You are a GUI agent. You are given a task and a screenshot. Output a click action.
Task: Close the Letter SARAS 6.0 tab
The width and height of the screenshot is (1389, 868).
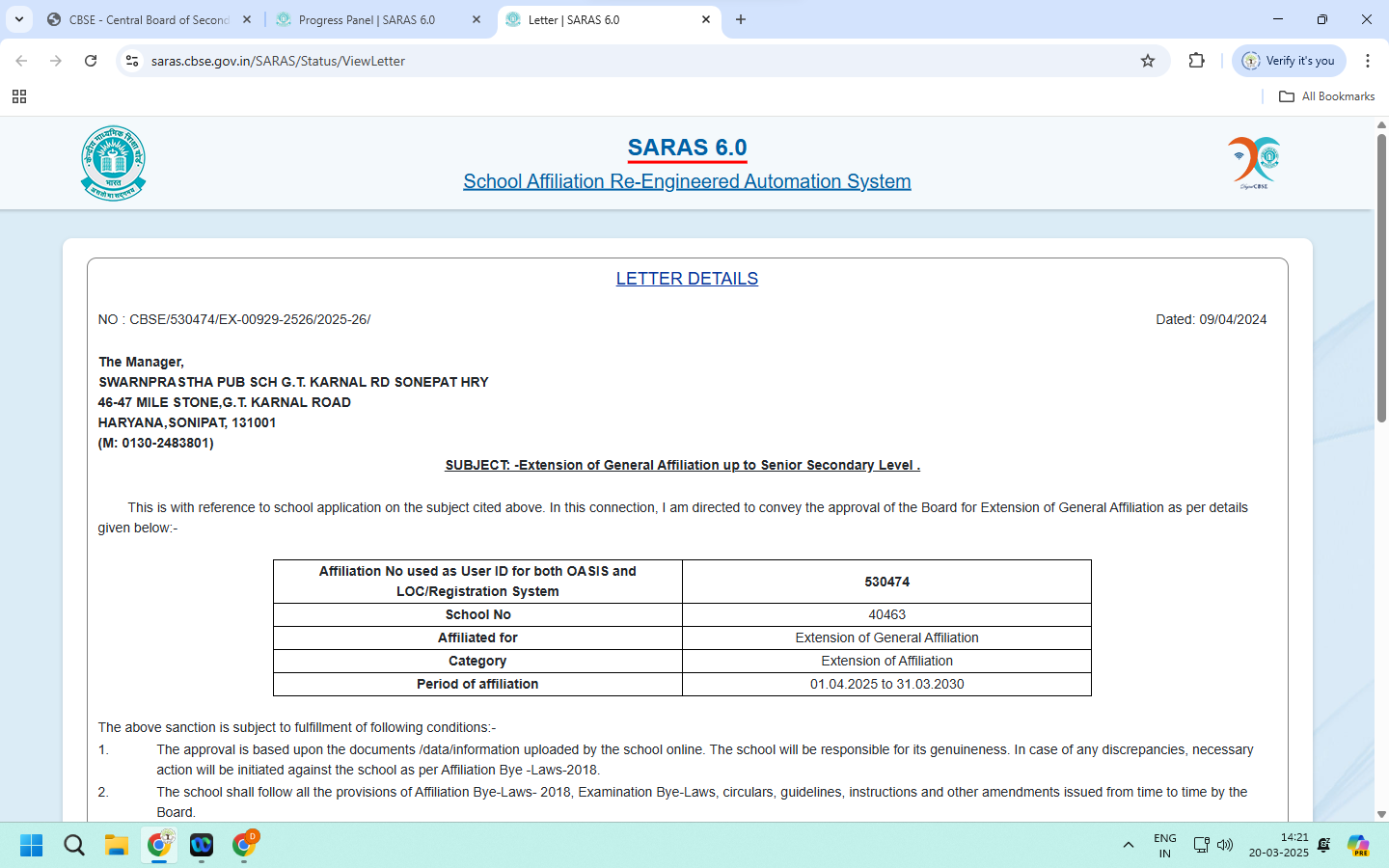(706, 19)
